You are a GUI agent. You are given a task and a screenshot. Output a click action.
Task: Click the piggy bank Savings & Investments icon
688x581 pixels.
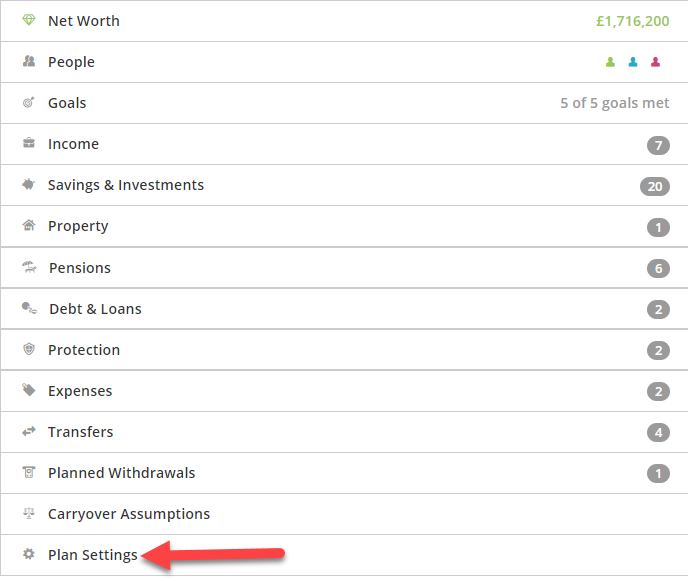pos(29,184)
